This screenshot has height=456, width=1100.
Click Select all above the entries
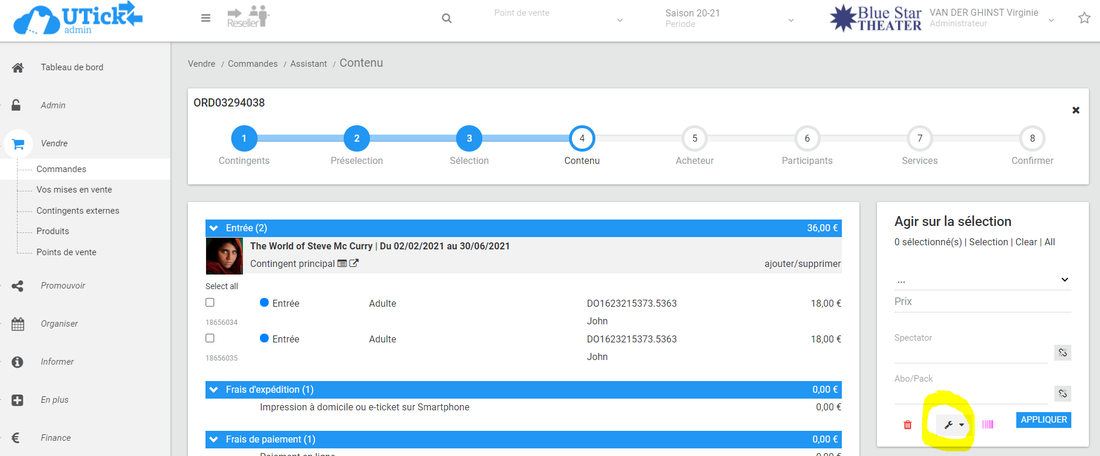pyautogui.click(x=222, y=286)
